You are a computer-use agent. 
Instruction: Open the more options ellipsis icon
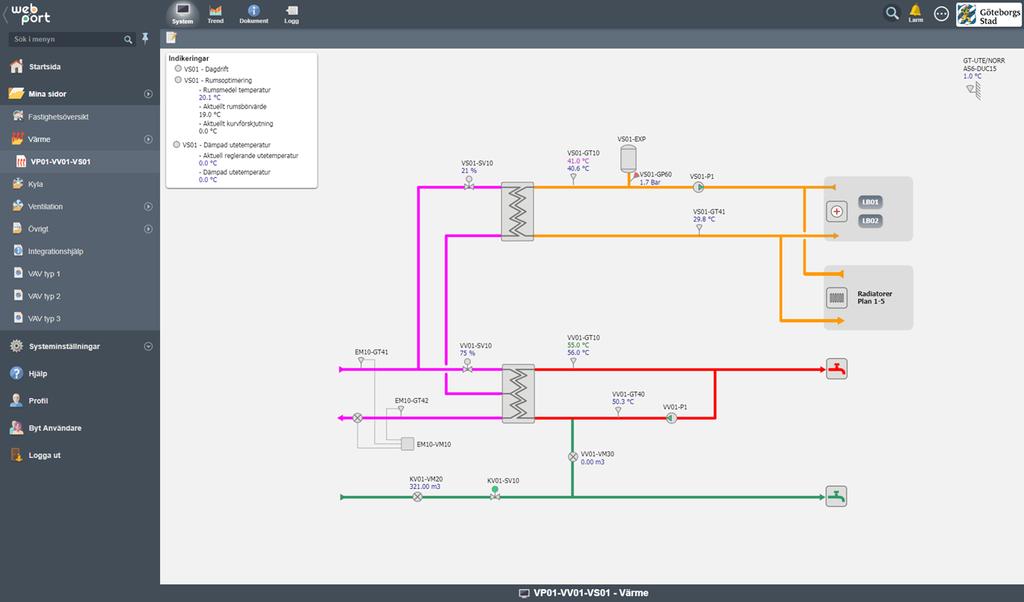(941, 13)
